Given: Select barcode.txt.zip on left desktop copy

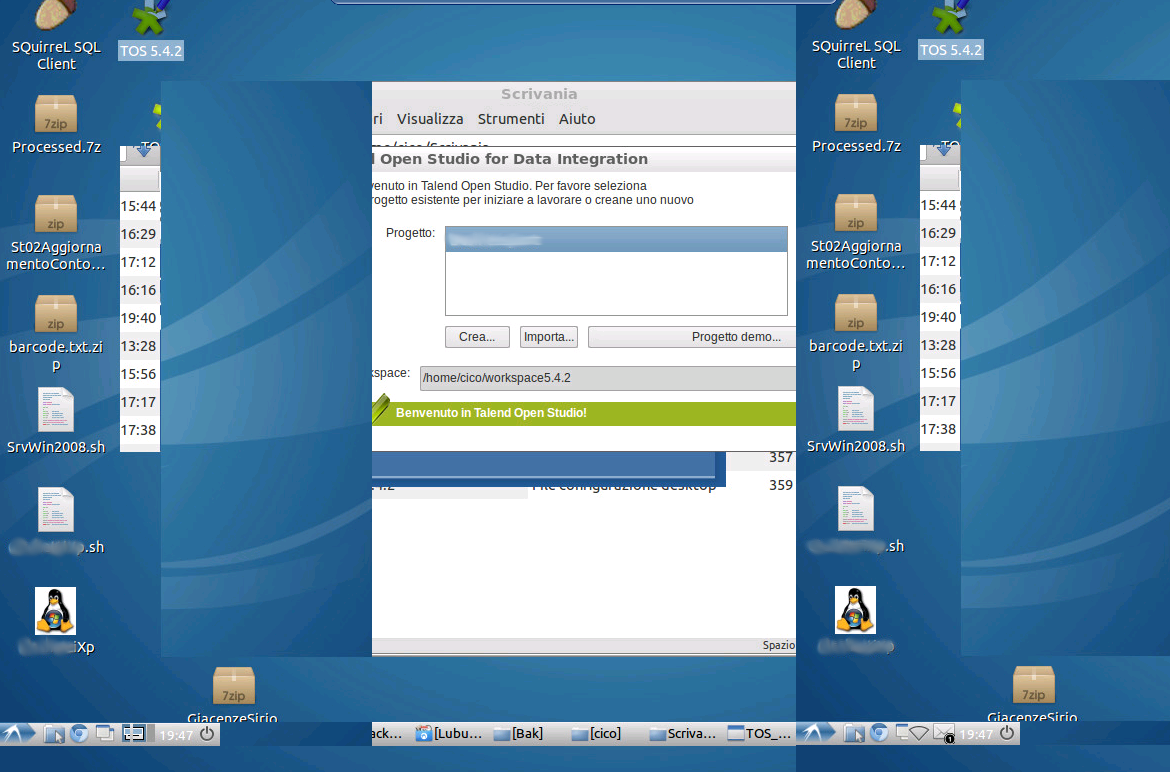Looking at the screenshot, I should coord(56,333).
